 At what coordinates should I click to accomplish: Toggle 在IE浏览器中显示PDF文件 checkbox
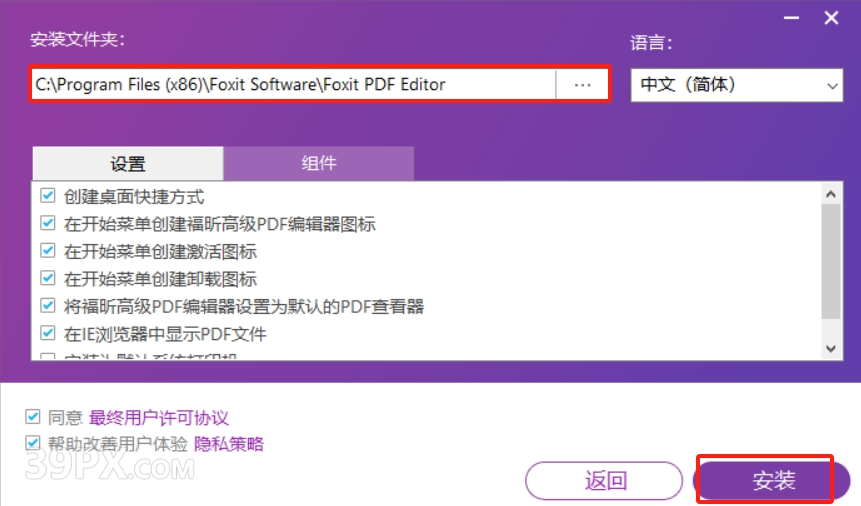(48, 333)
